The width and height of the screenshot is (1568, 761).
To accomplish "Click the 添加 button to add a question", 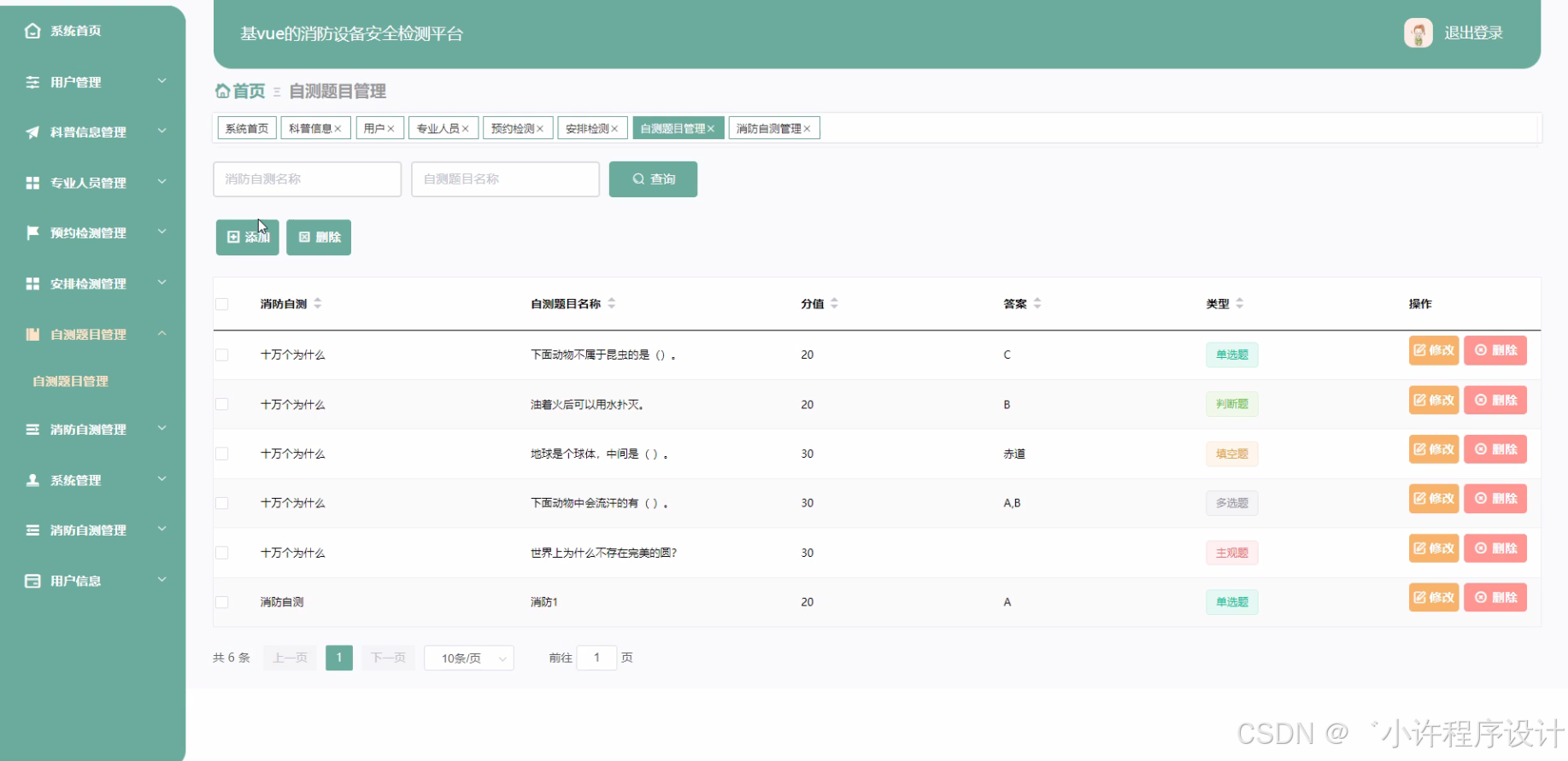I will click(x=247, y=237).
